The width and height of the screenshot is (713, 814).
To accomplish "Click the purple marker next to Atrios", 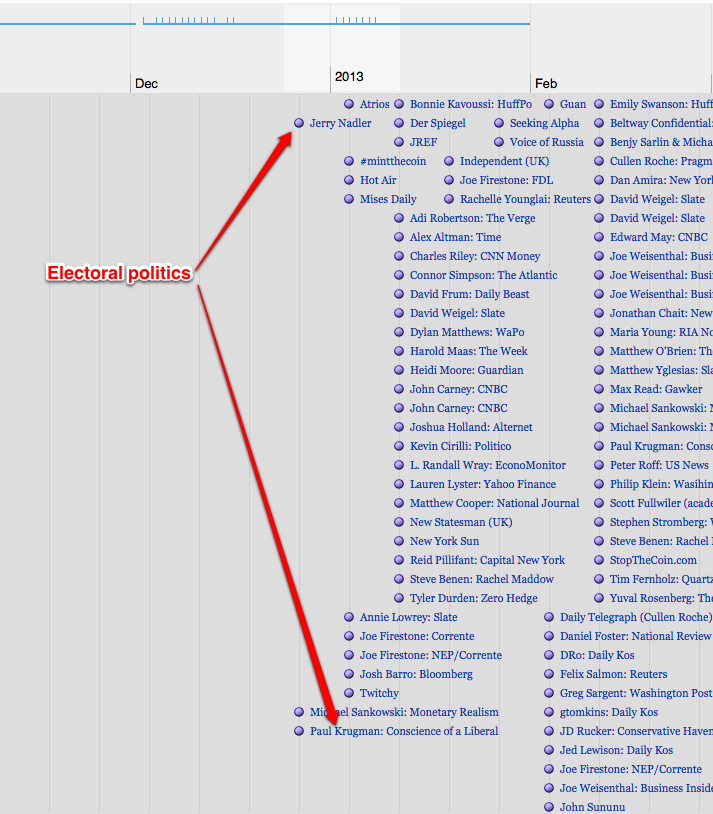I will [x=349, y=105].
